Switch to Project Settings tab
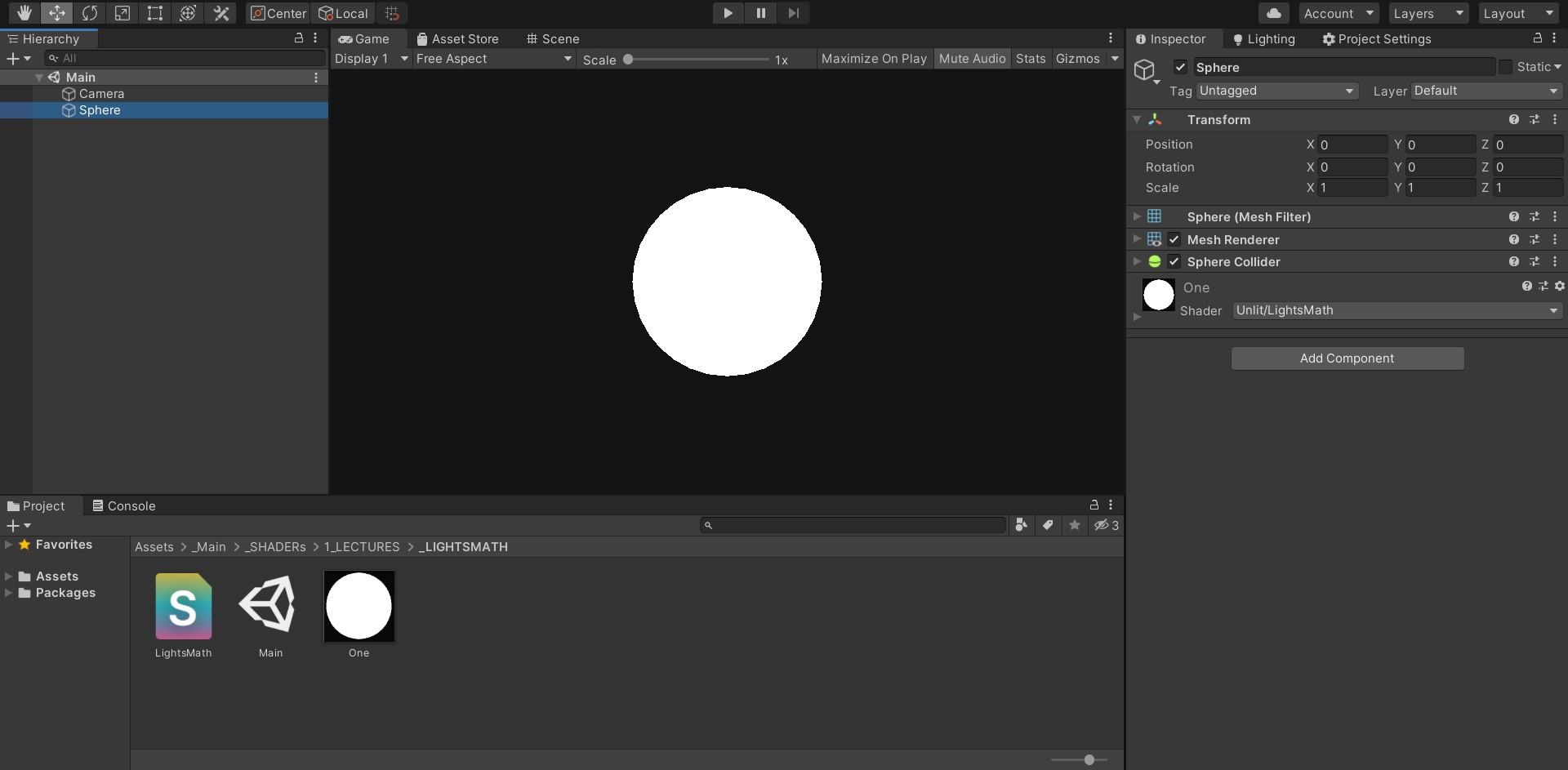This screenshot has width=1568, height=770. point(1376,38)
